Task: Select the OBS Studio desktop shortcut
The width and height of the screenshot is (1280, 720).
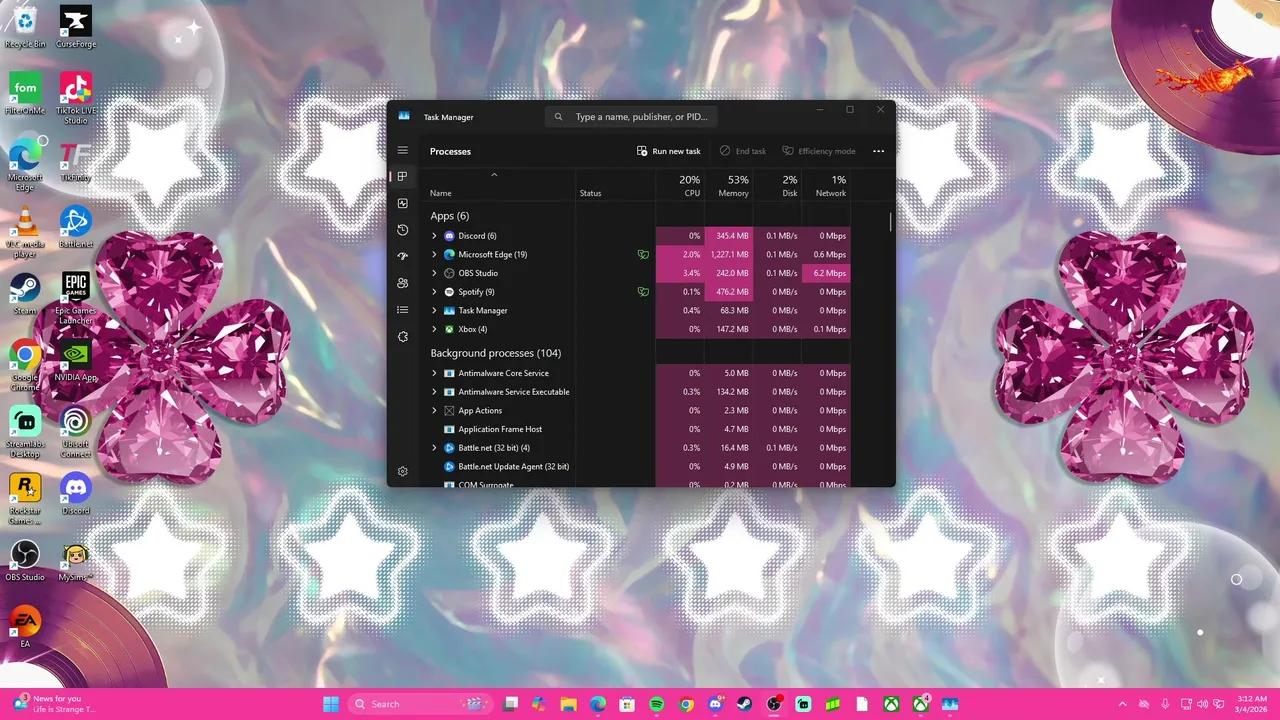Action: pyautogui.click(x=25, y=560)
